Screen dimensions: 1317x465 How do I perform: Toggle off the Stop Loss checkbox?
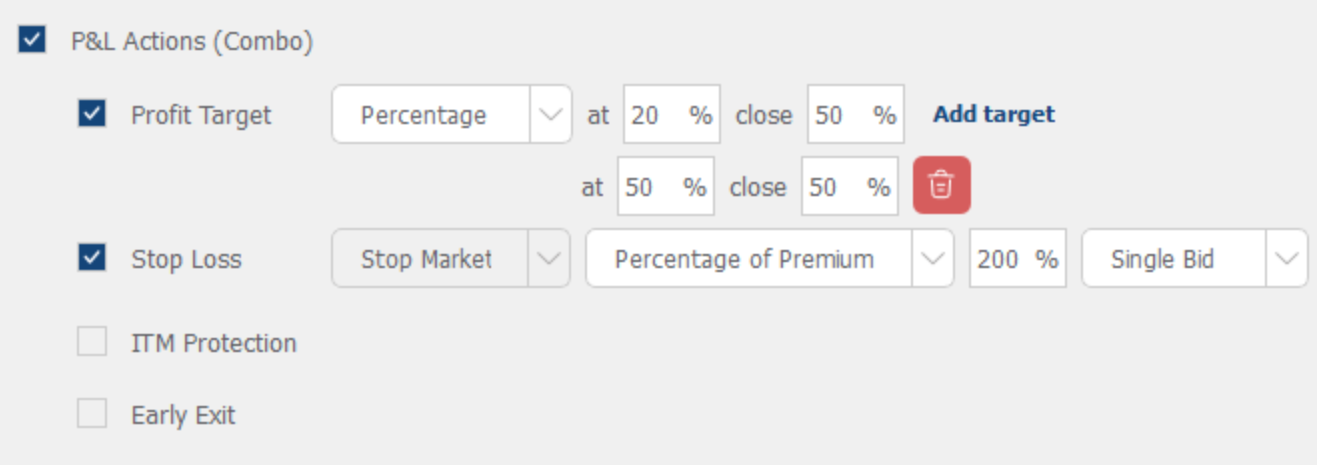(x=92, y=259)
